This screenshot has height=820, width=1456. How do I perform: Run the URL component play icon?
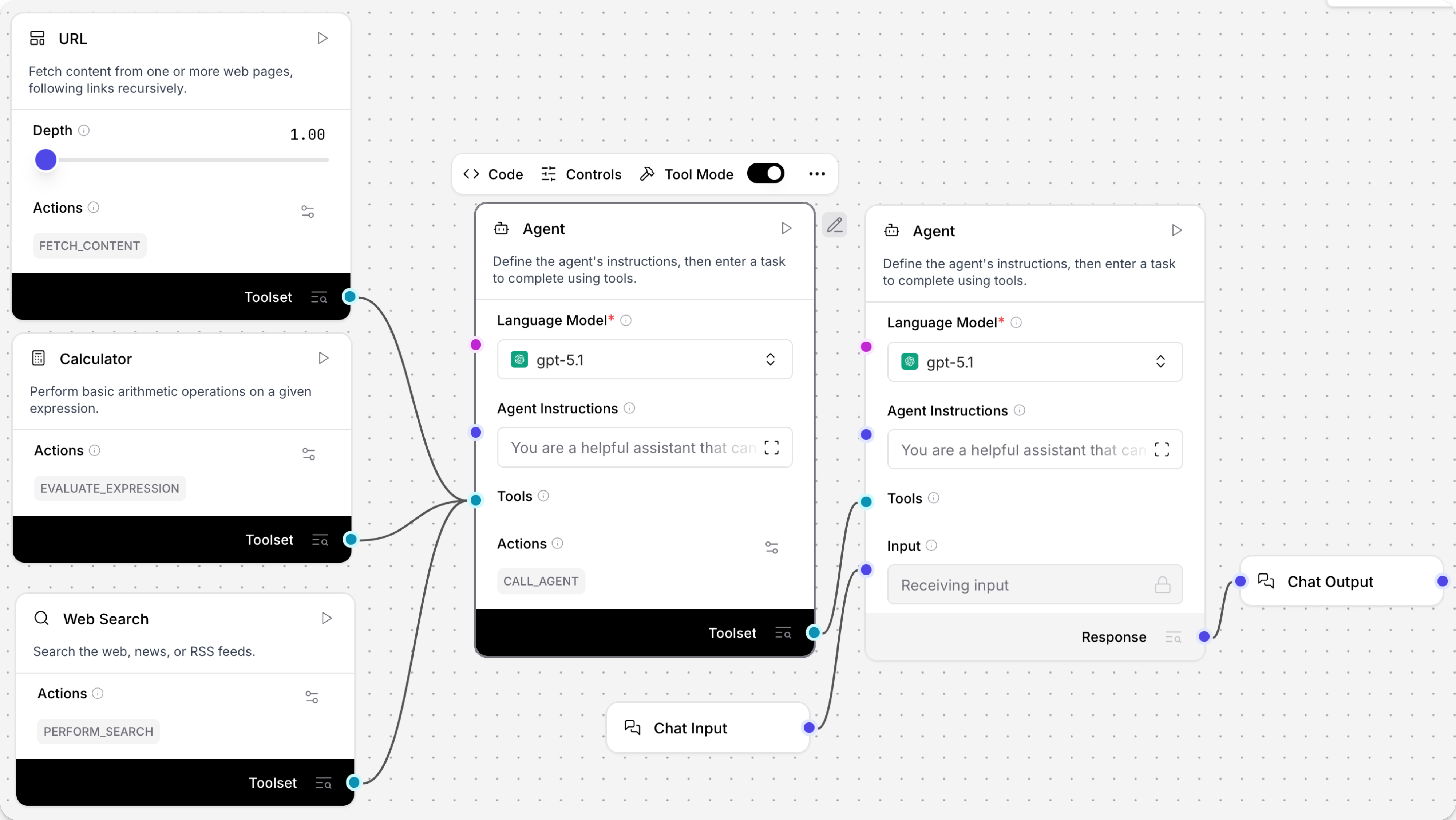pos(322,39)
